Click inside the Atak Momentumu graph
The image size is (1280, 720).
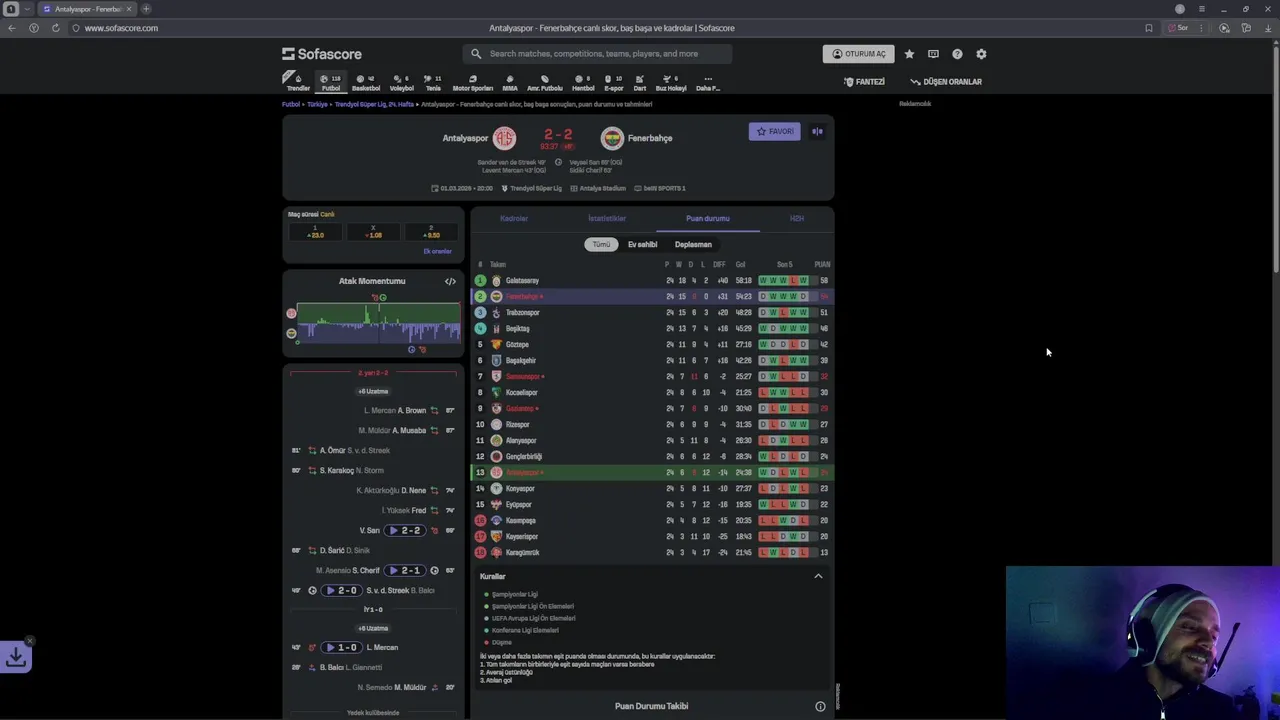point(379,322)
